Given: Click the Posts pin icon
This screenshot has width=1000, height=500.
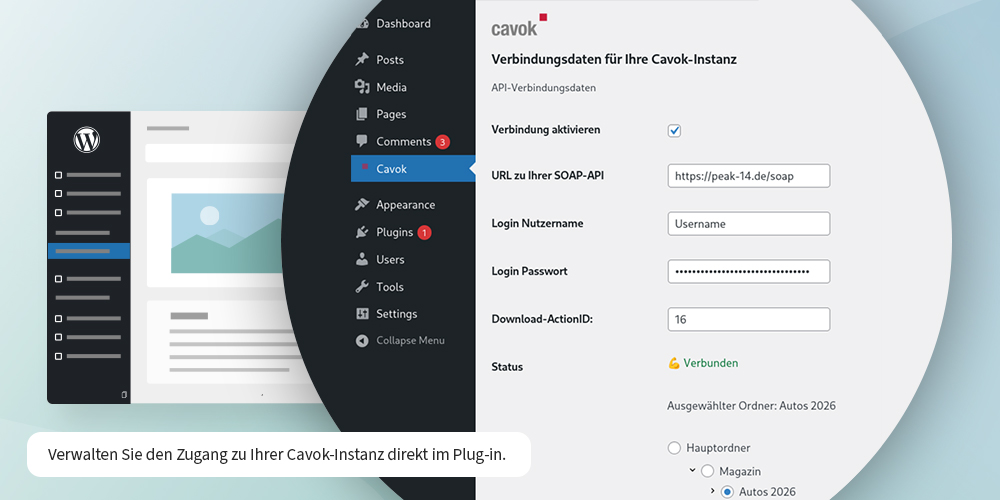Looking at the screenshot, I should [362, 59].
